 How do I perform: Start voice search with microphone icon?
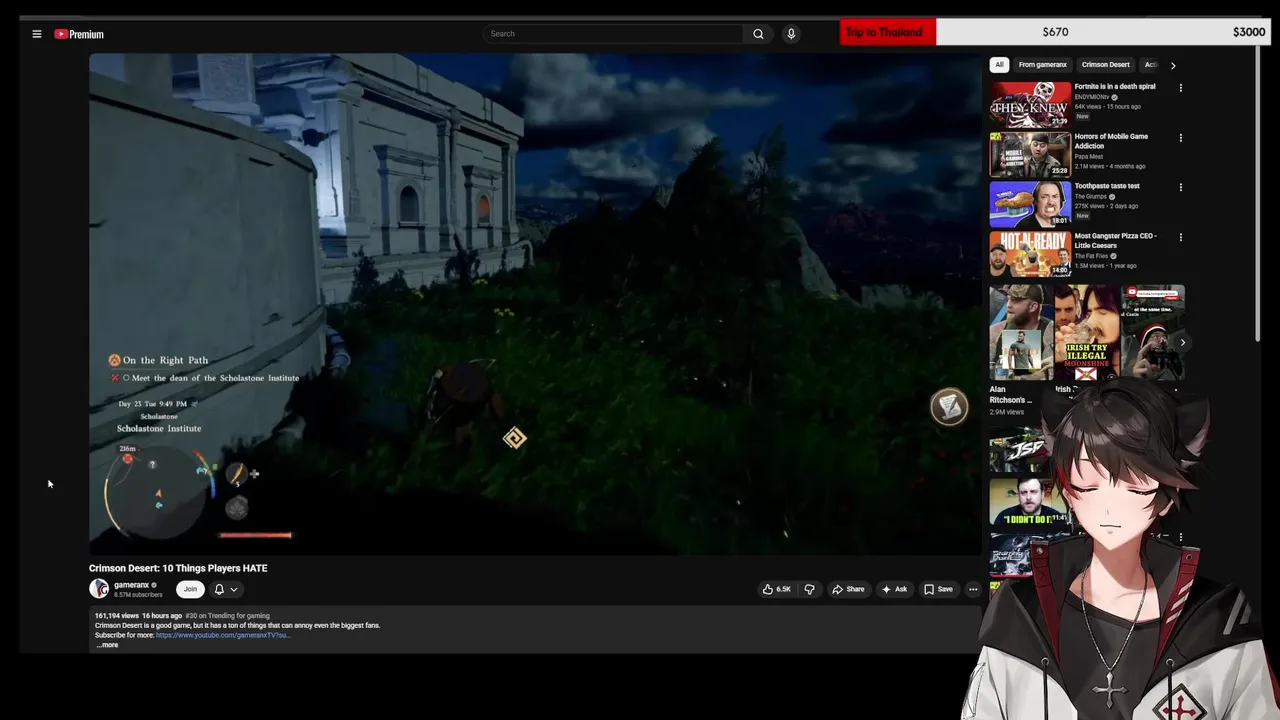coord(791,34)
